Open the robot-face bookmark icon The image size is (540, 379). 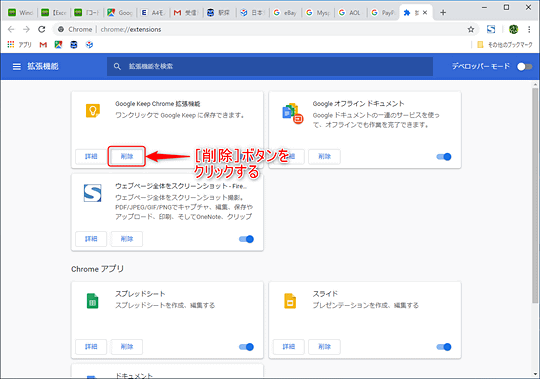74,44
